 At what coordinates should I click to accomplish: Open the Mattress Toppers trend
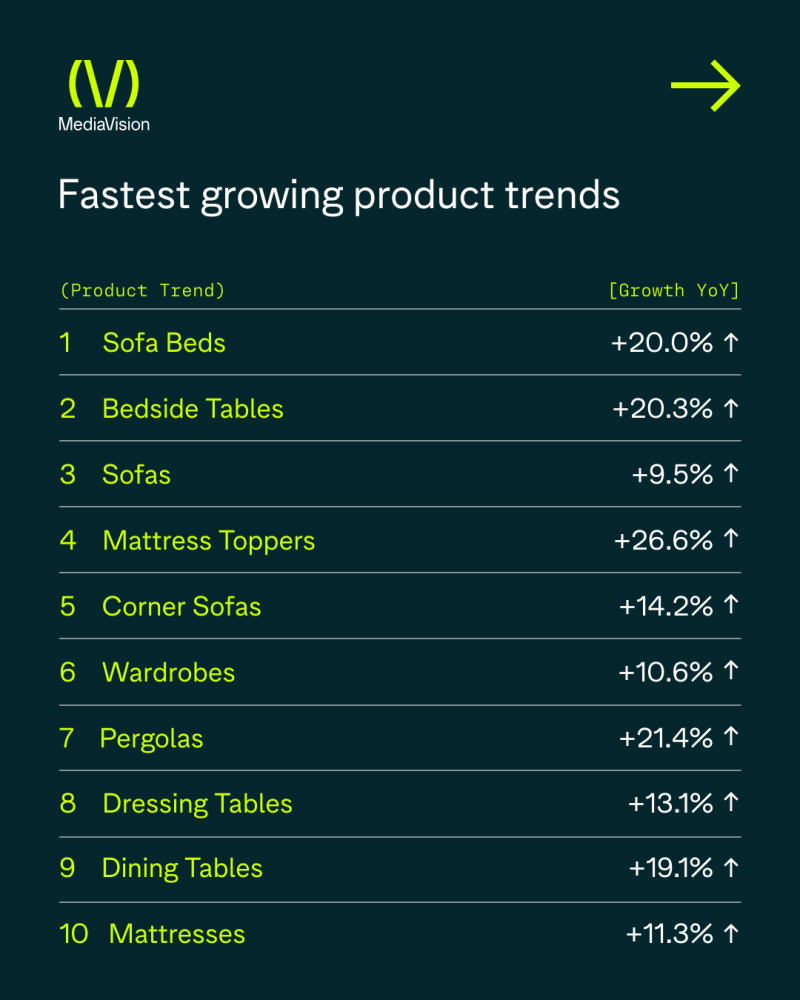pyautogui.click(x=209, y=541)
